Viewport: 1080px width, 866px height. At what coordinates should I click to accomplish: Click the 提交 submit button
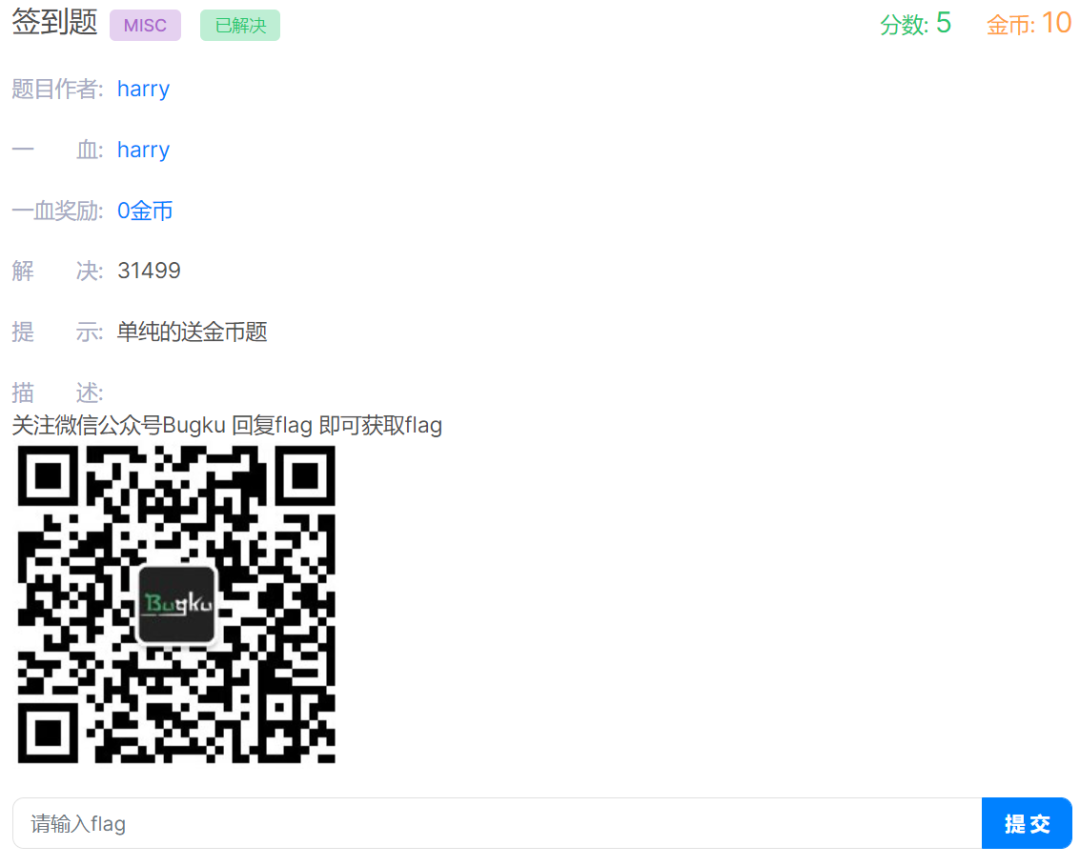pos(1027,823)
